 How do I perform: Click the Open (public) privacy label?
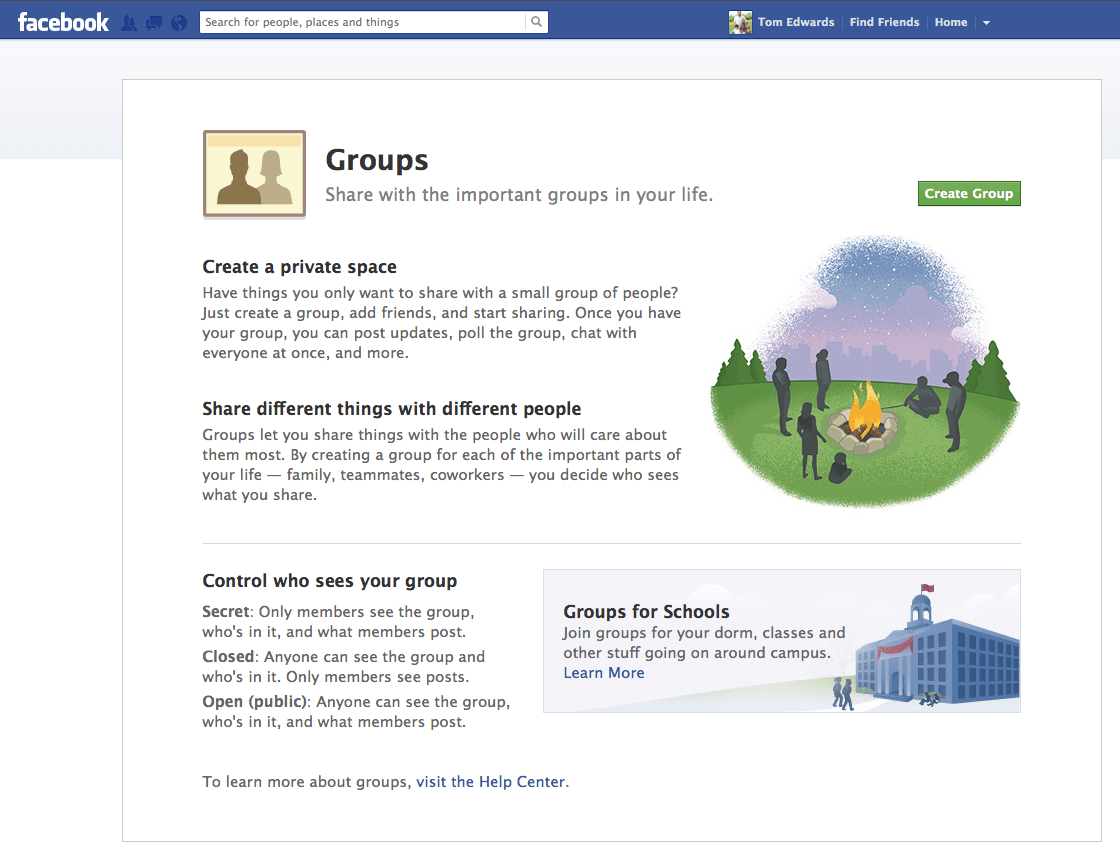pyautogui.click(x=254, y=702)
